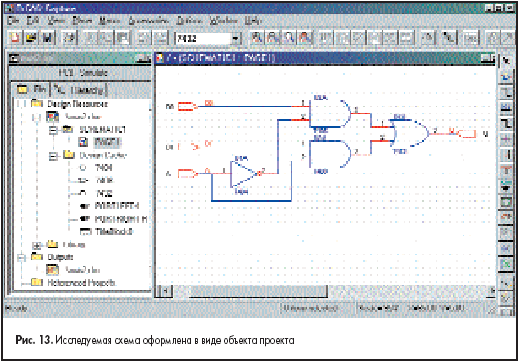518x362 pixels.
Task: Click the Zoom Out magnifier icon
Action: coord(272,38)
